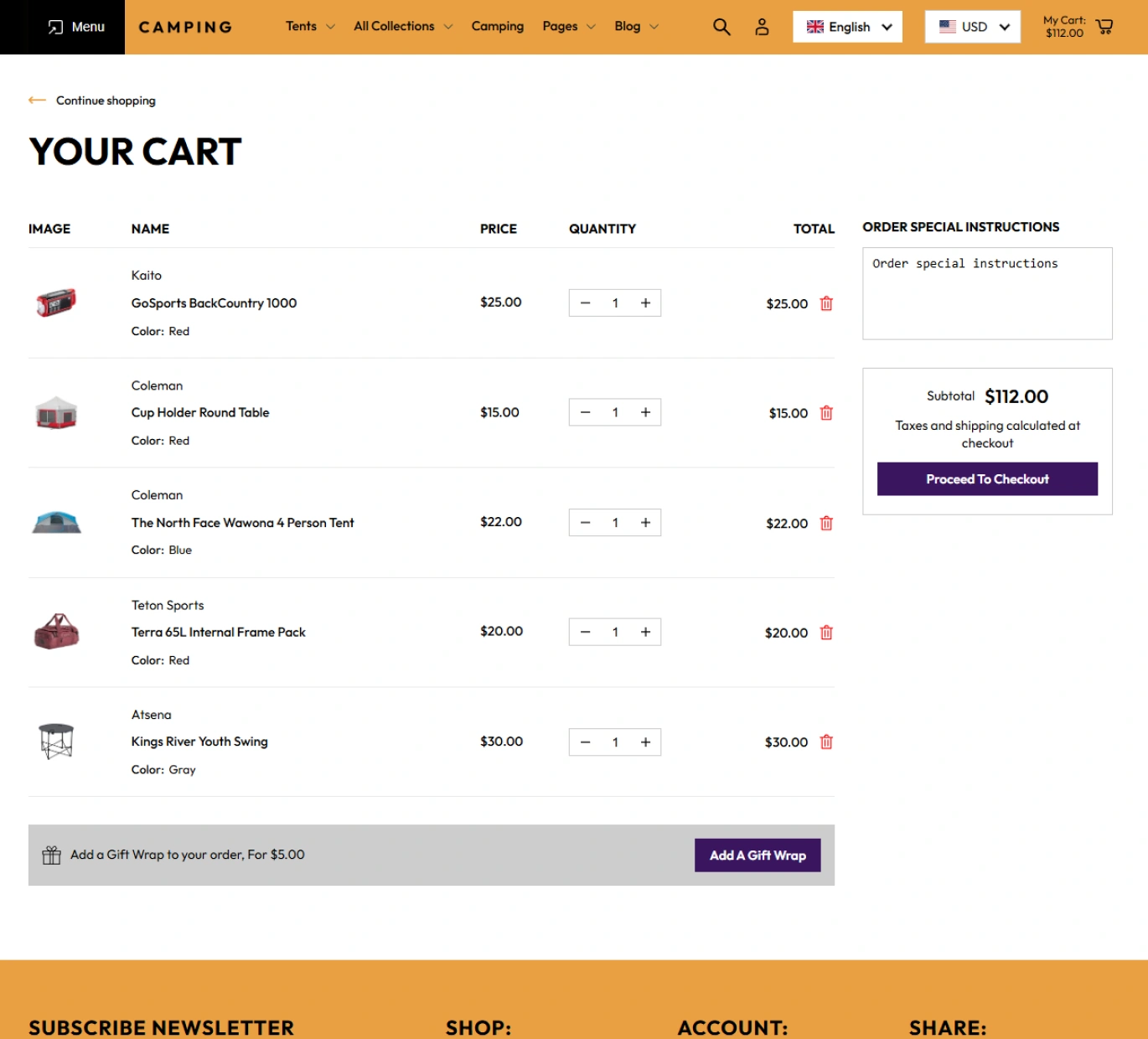
Task: Delete Cup Holder Round Table from cart
Action: (x=826, y=413)
